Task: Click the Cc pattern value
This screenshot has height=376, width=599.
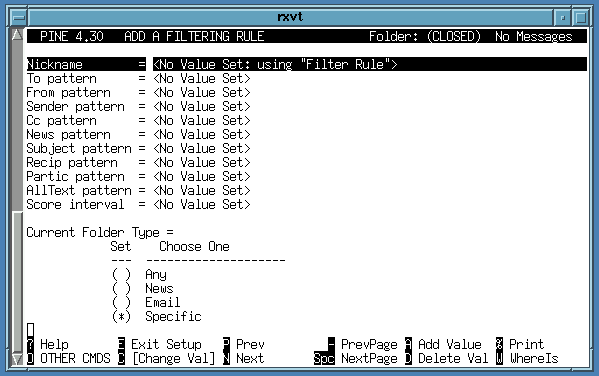Action: [x=202, y=120]
